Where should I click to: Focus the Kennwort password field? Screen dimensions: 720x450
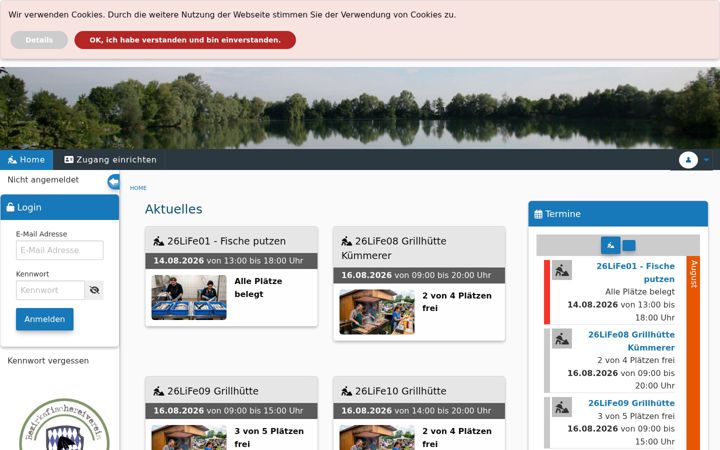(51, 290)
